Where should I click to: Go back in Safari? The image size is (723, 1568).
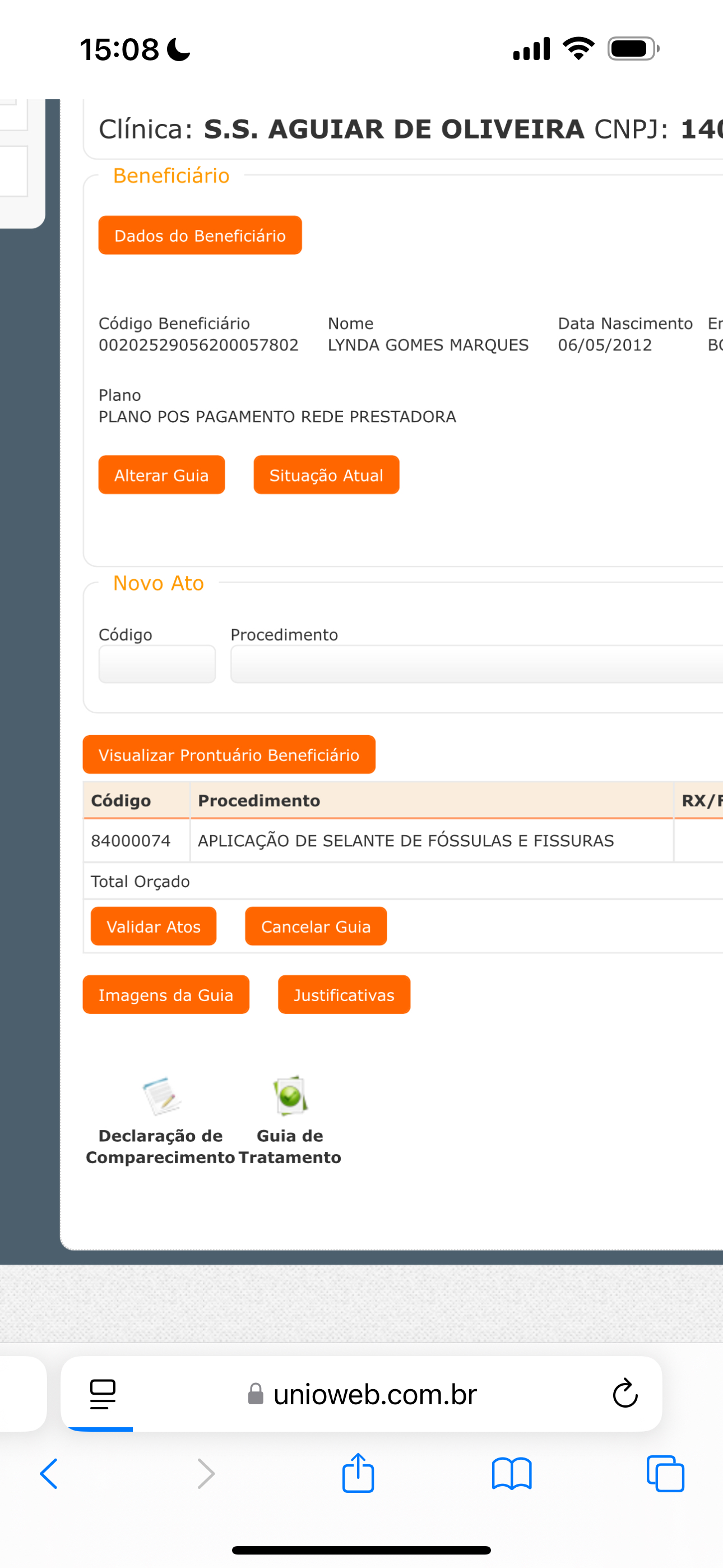pos(49,1474)
